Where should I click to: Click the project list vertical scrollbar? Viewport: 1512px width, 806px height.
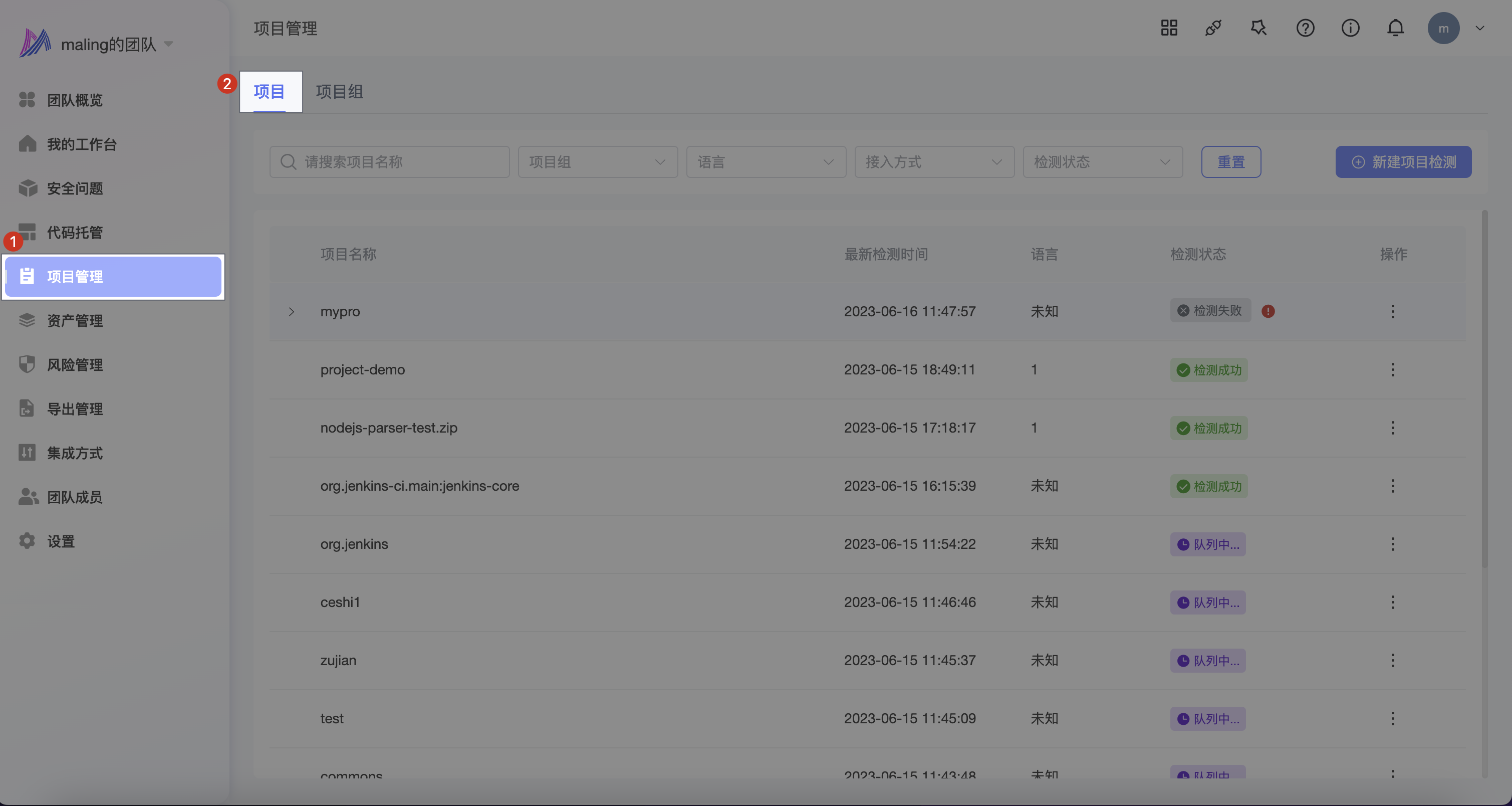[1484, 387]
